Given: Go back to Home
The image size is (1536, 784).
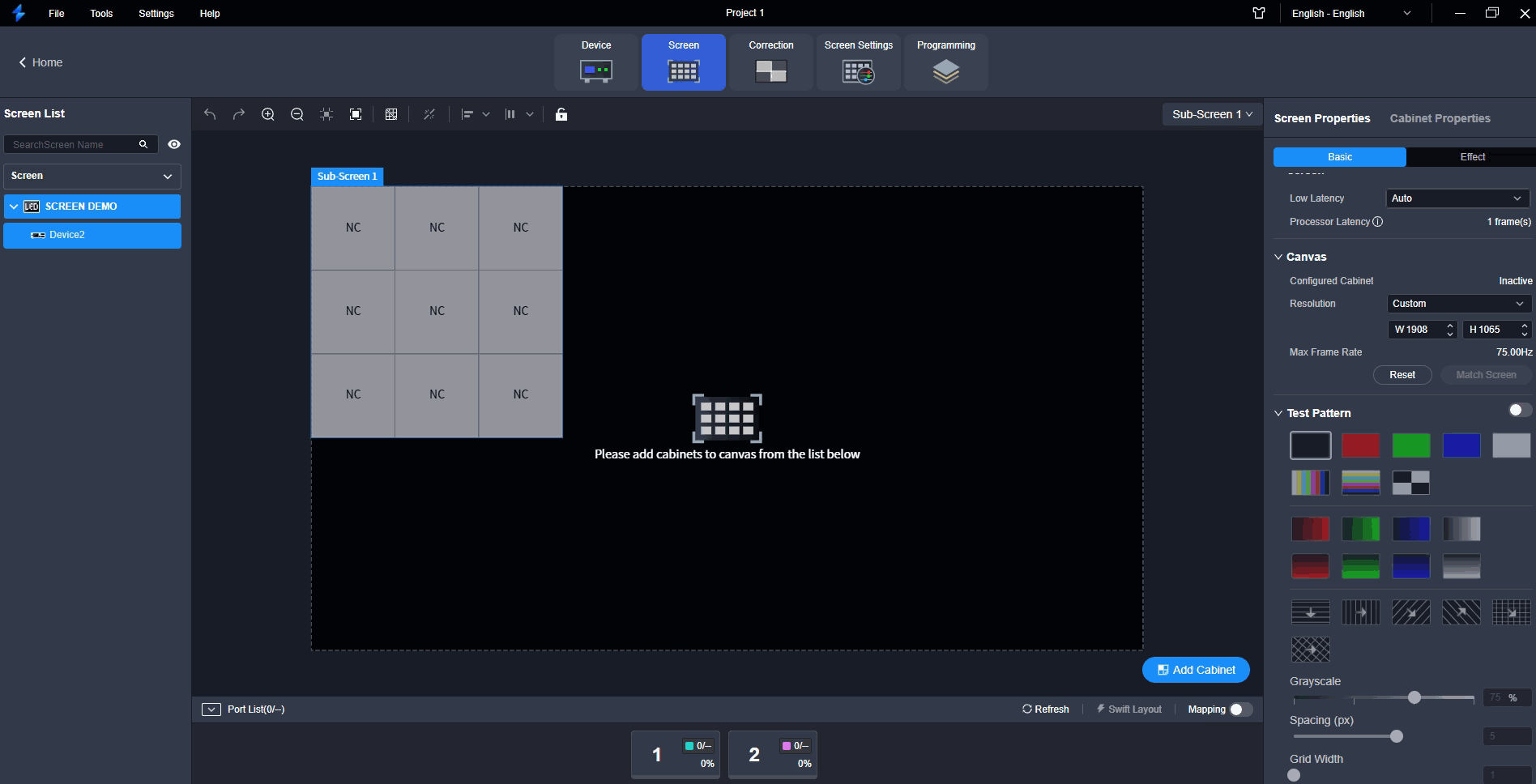Looking at the screenshot, I should coord(41,62).
